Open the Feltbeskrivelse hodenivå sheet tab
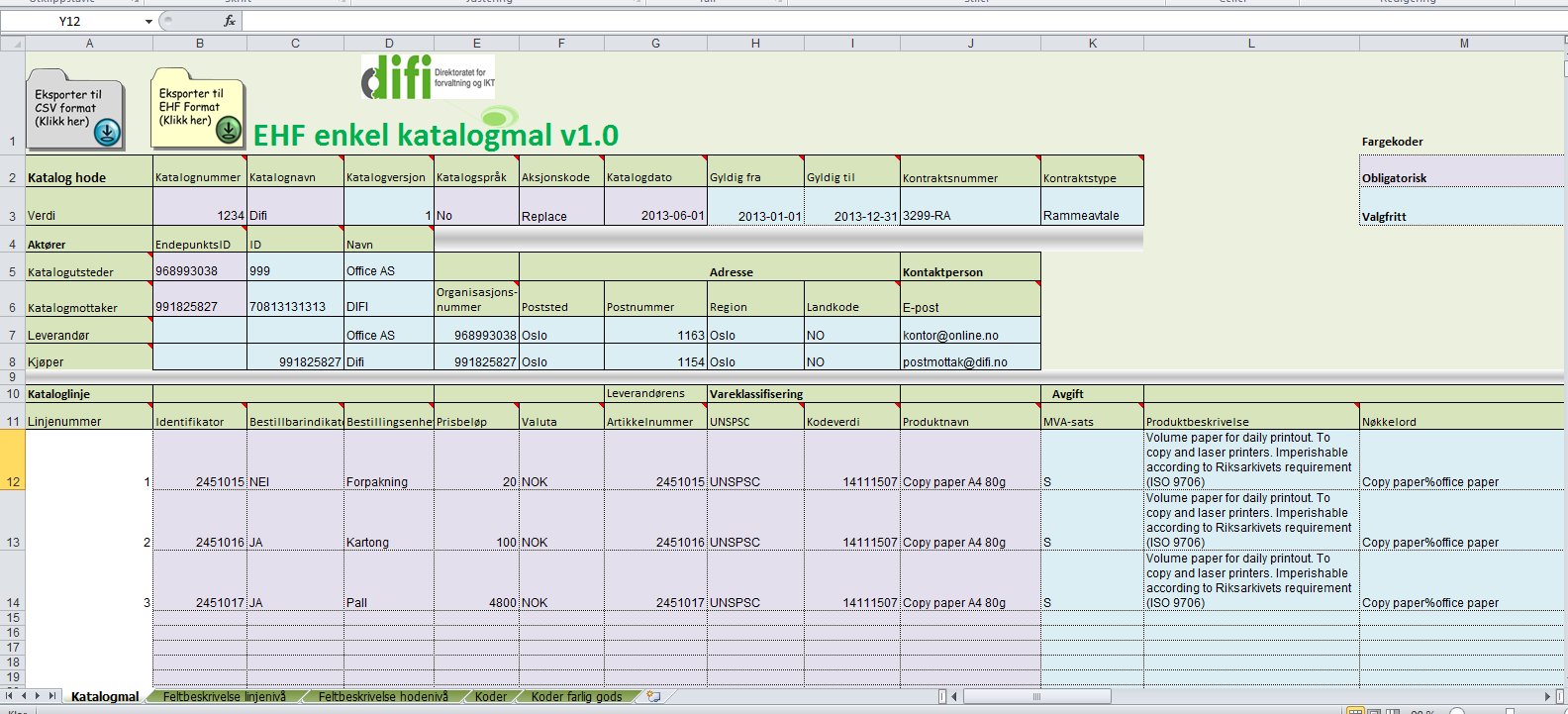The height and width of the screenshot is (714, 1568). click(x=383, y=696)
